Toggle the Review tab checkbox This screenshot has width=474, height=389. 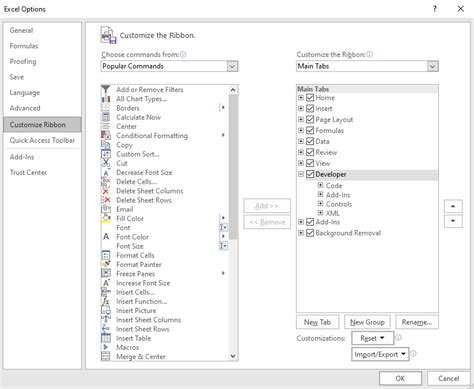(310, 152)
